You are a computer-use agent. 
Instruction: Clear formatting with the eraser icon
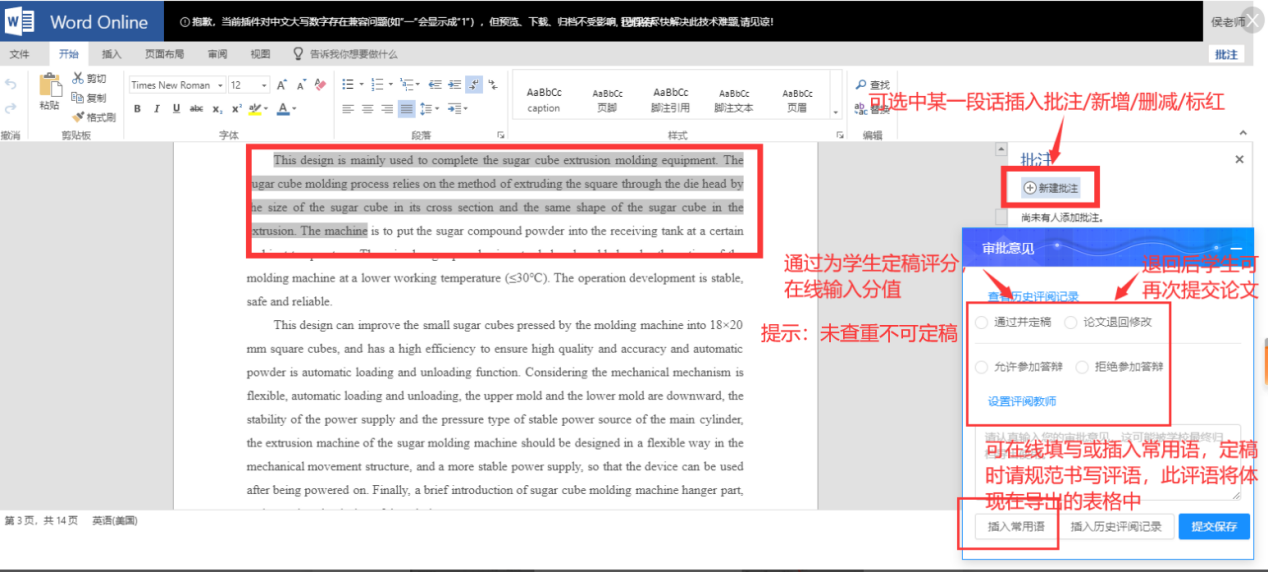(x=320, y=85)
